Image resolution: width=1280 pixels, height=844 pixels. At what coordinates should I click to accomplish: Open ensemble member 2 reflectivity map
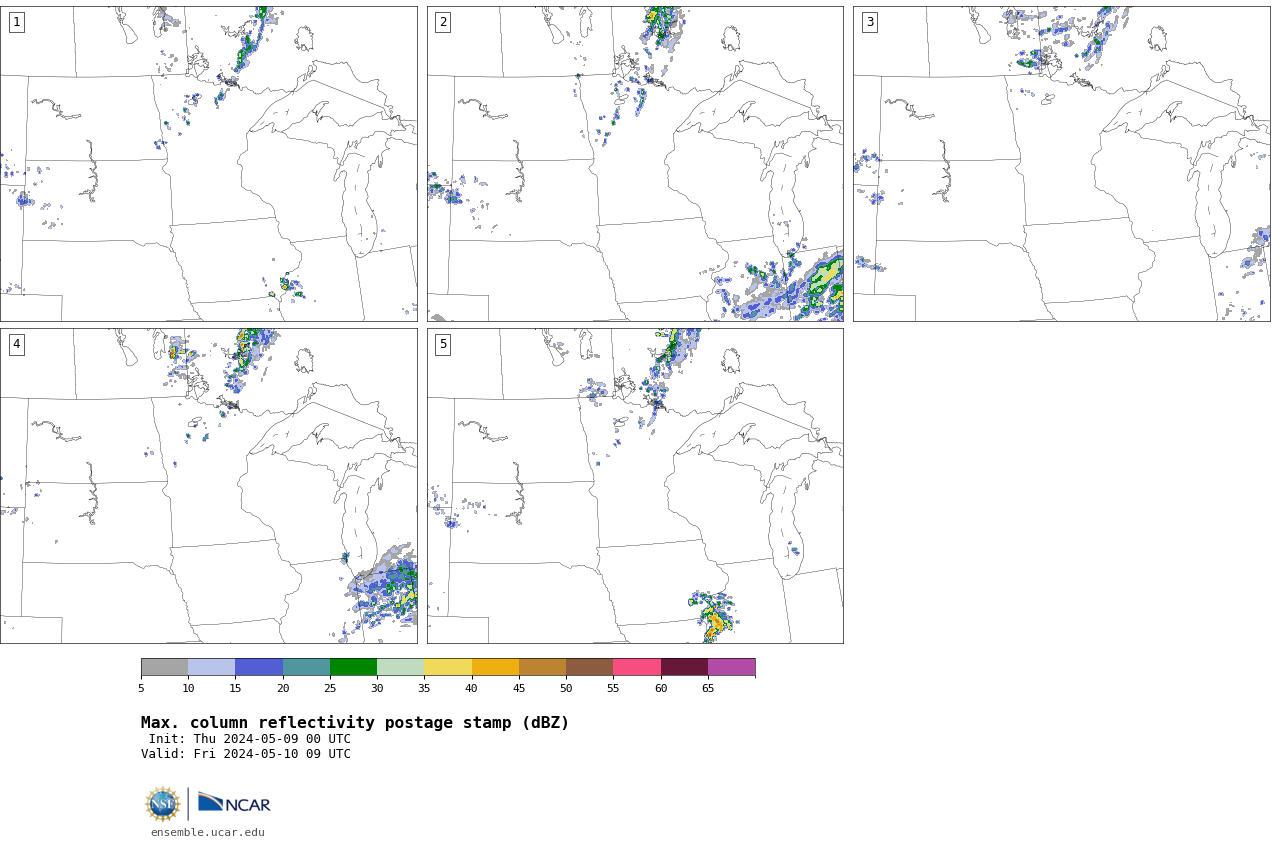635,164
